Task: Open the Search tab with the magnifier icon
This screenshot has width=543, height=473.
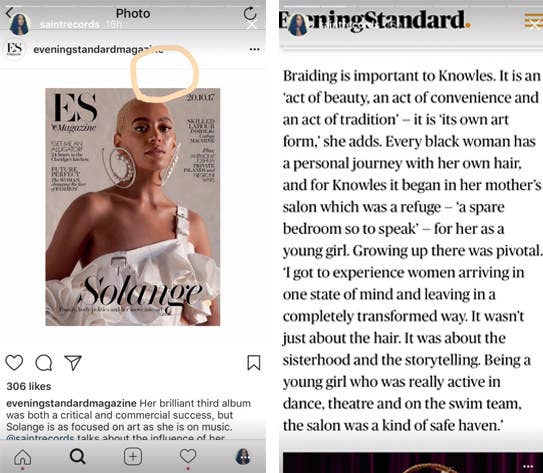Action: pyautogui.click(x=77, y=456)
